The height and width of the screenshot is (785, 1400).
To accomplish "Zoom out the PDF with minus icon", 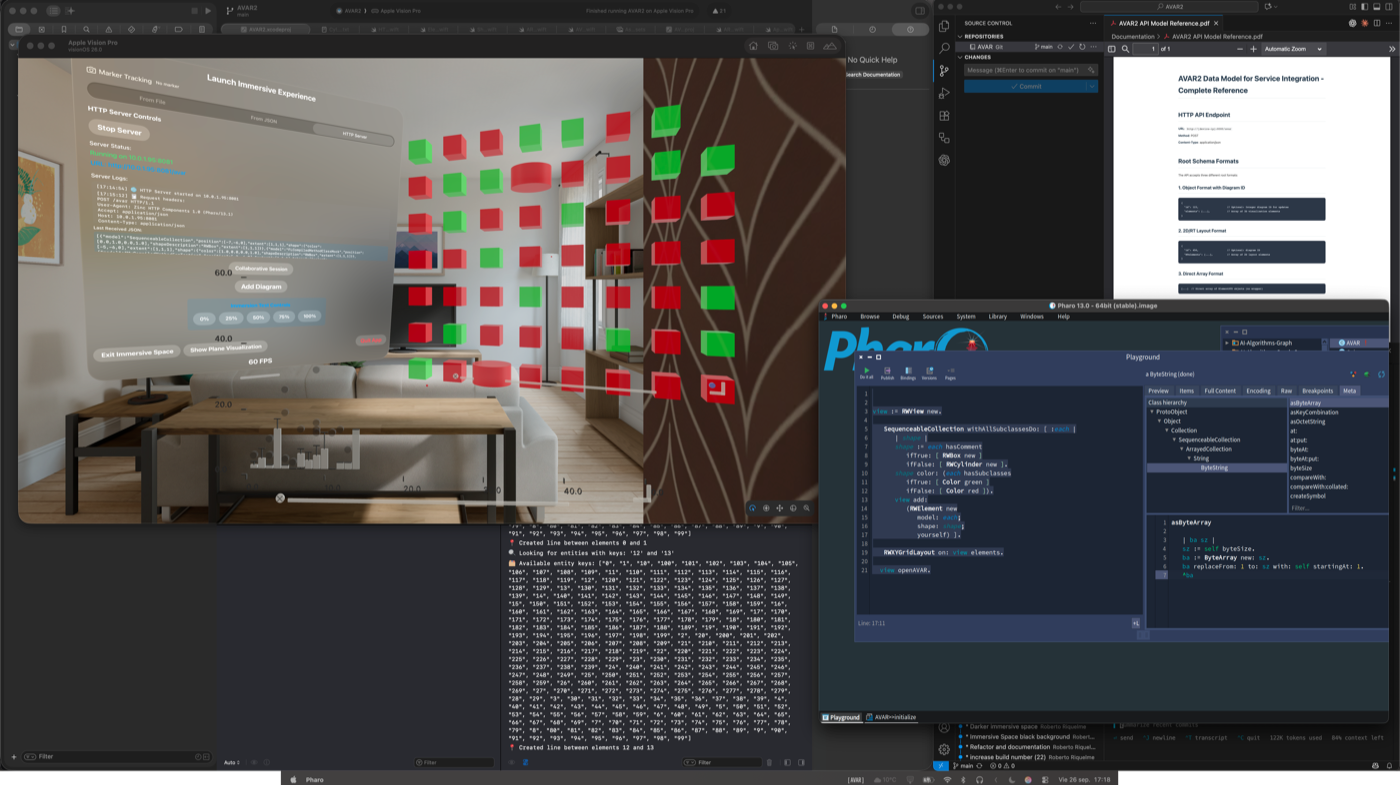I will click(x=1240, y=49).
